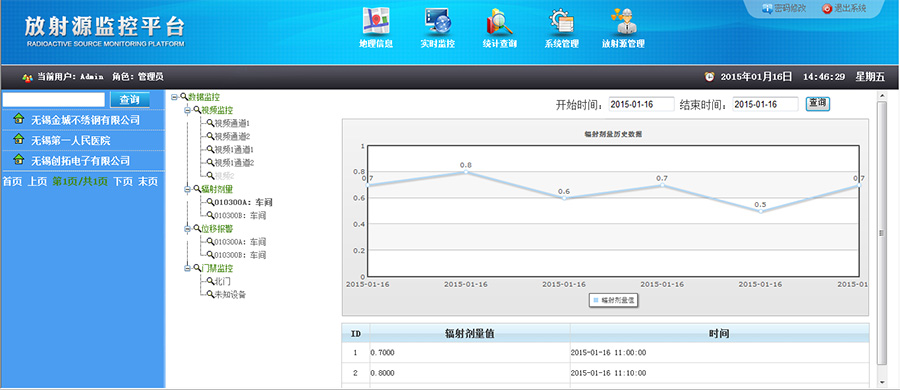
Task: Collapse the 门禁监控 tree node
Action: click(187, 268)
